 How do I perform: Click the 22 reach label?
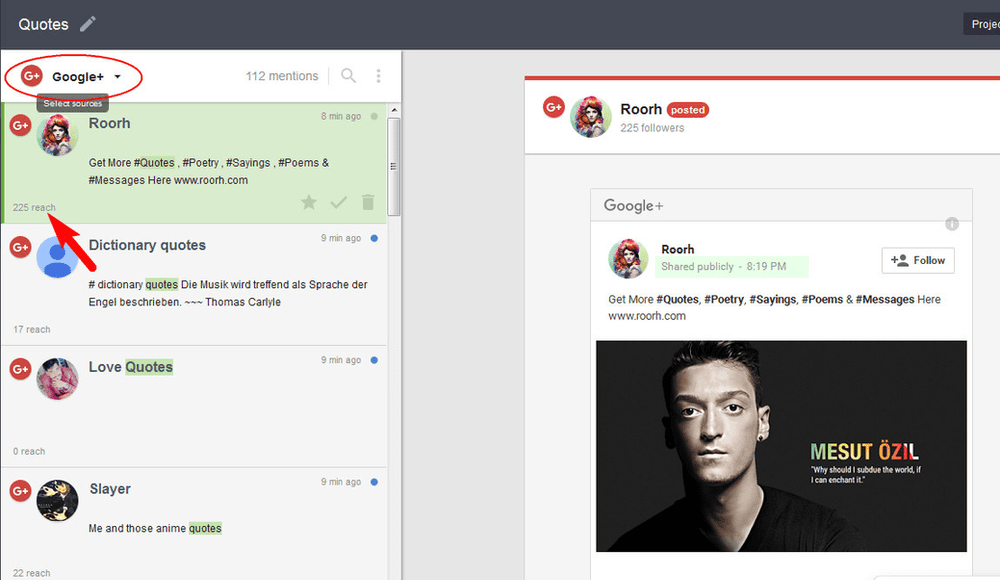[x=32, y=573]
